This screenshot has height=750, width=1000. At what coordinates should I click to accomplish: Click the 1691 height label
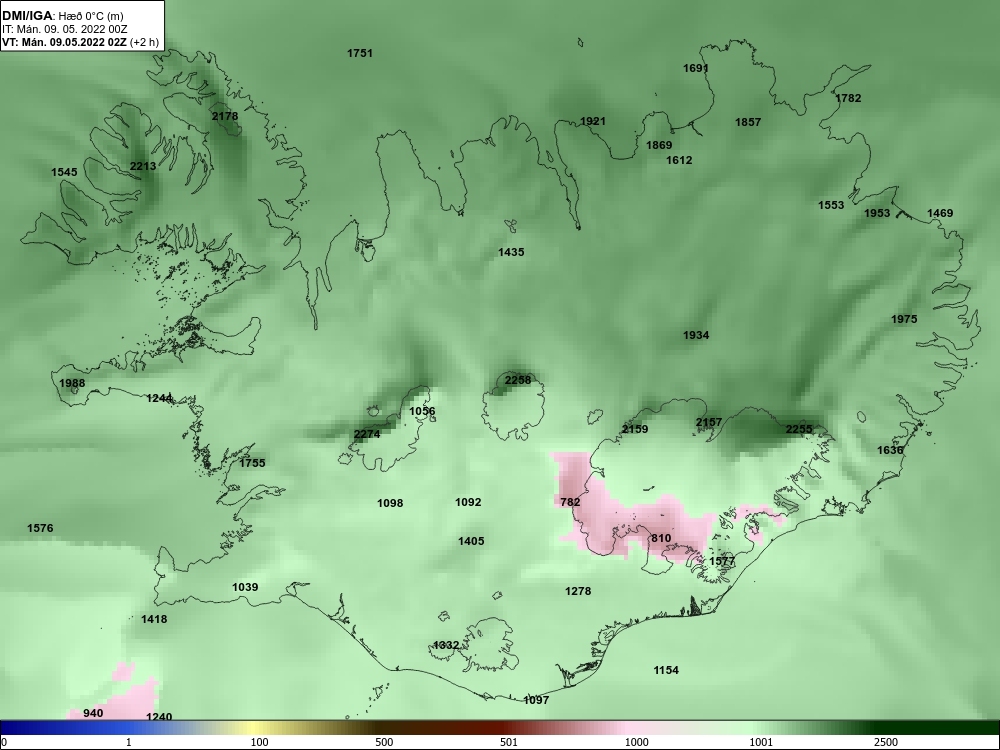tap(696, 68)
